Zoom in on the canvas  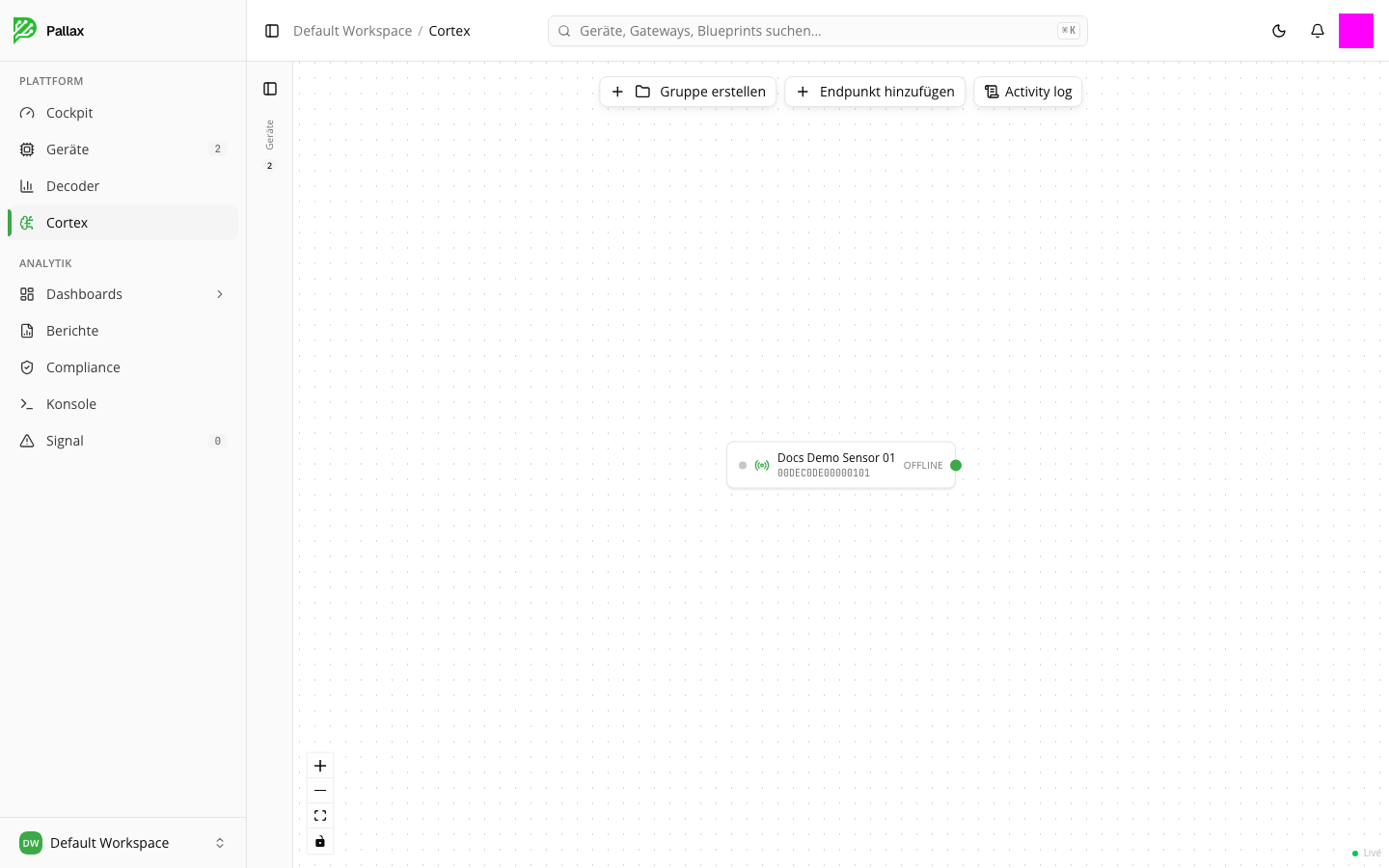pyautogui.click(x=320, y=766)
